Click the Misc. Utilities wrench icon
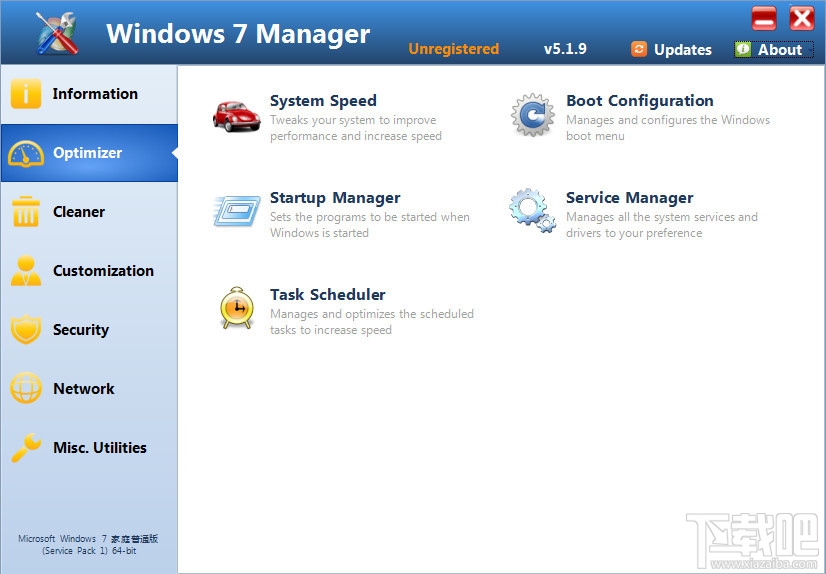826x574 pixels. (x=25, y=448)
